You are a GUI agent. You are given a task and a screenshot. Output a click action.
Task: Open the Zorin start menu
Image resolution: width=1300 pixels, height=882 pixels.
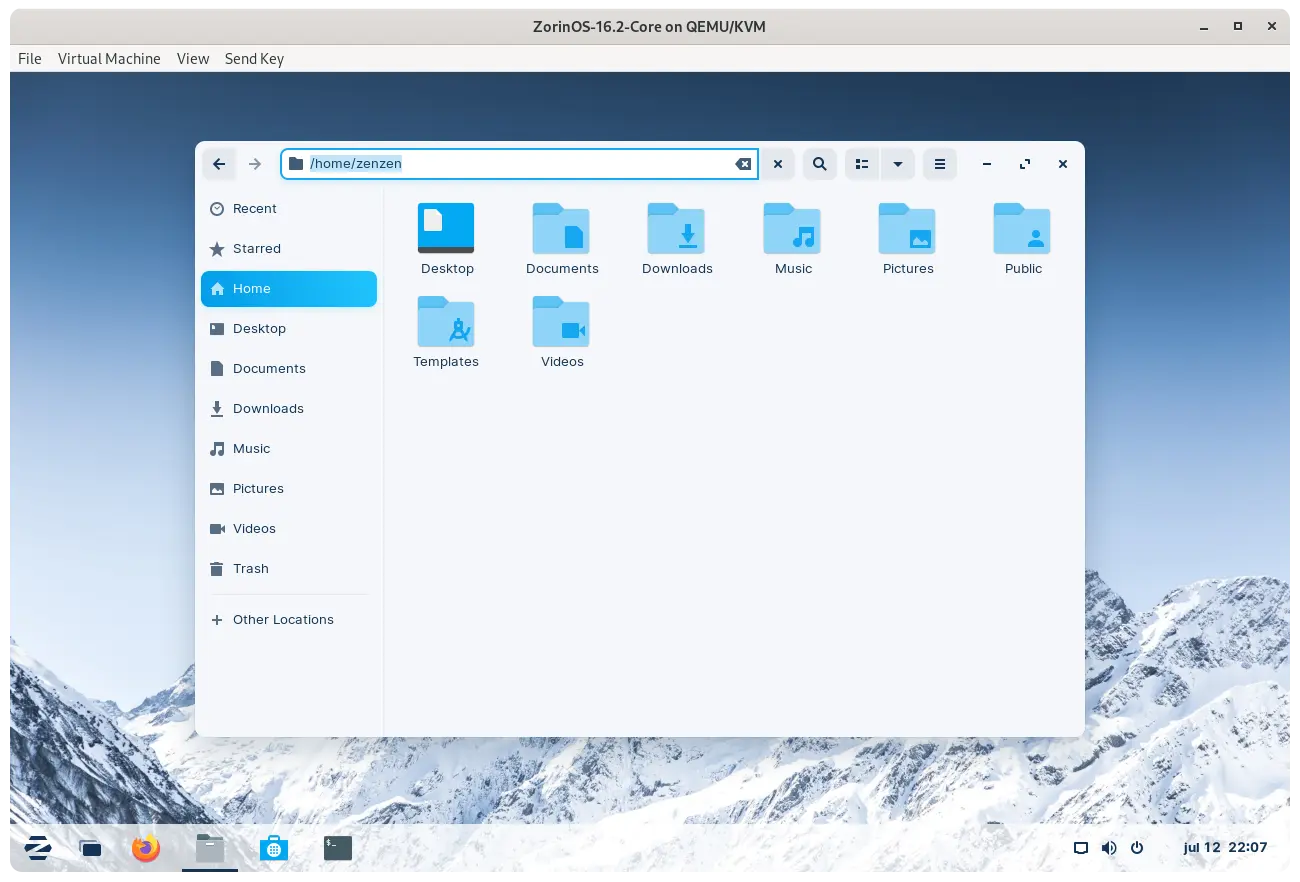(x=38, y=848)
